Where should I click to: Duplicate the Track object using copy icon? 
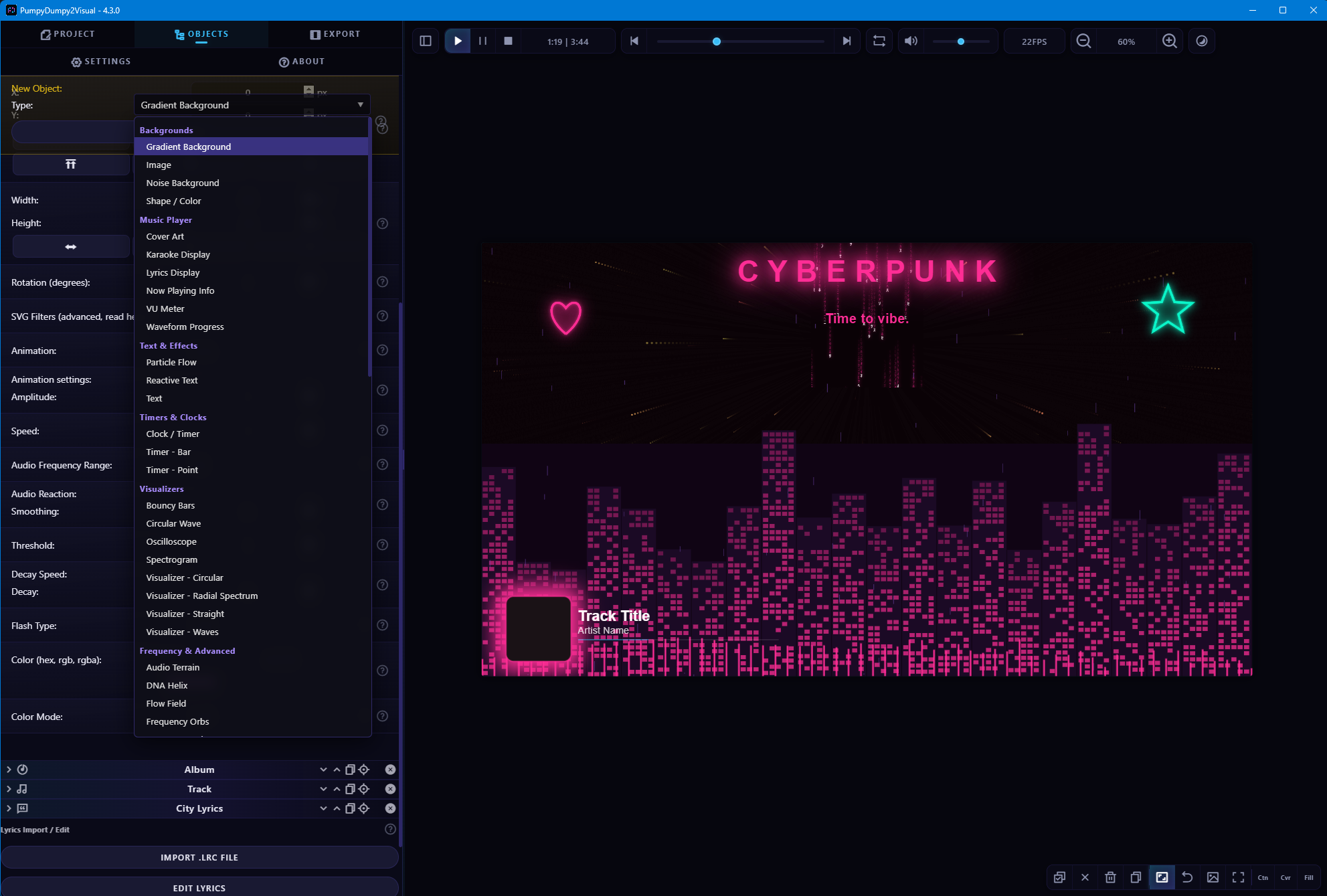tap(350, 789)
